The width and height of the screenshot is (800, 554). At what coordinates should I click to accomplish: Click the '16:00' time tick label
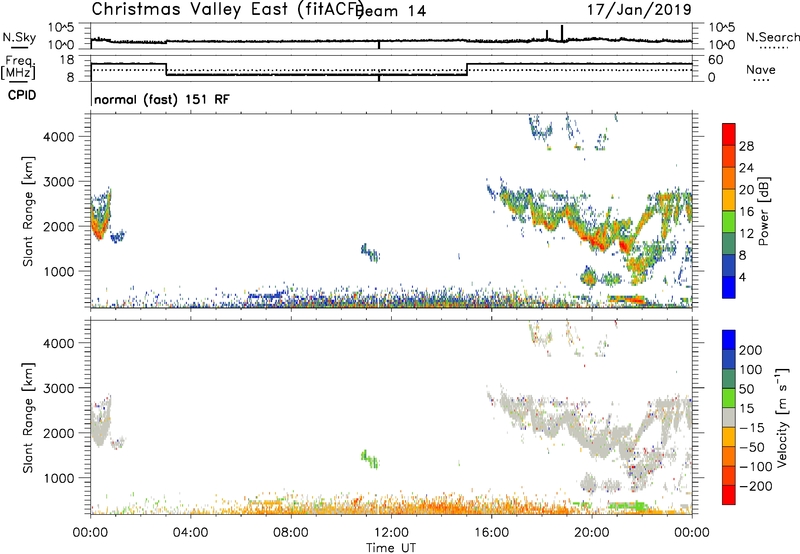pos(491,533)
